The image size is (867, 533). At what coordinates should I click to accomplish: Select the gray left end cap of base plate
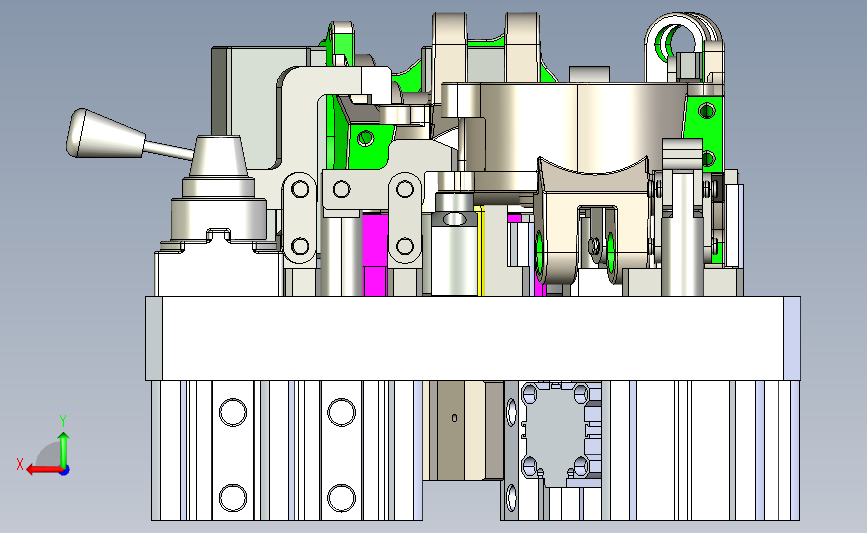coord(154,338)
